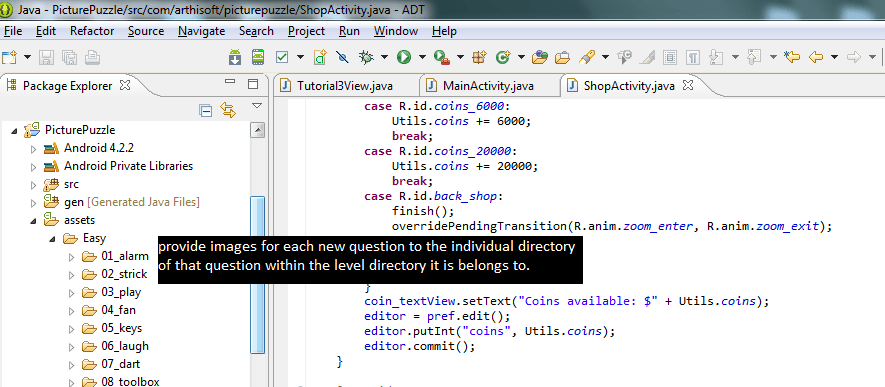Open the Project menu
This screenshot has width=885, height=387.
click(x=306, y=31)
